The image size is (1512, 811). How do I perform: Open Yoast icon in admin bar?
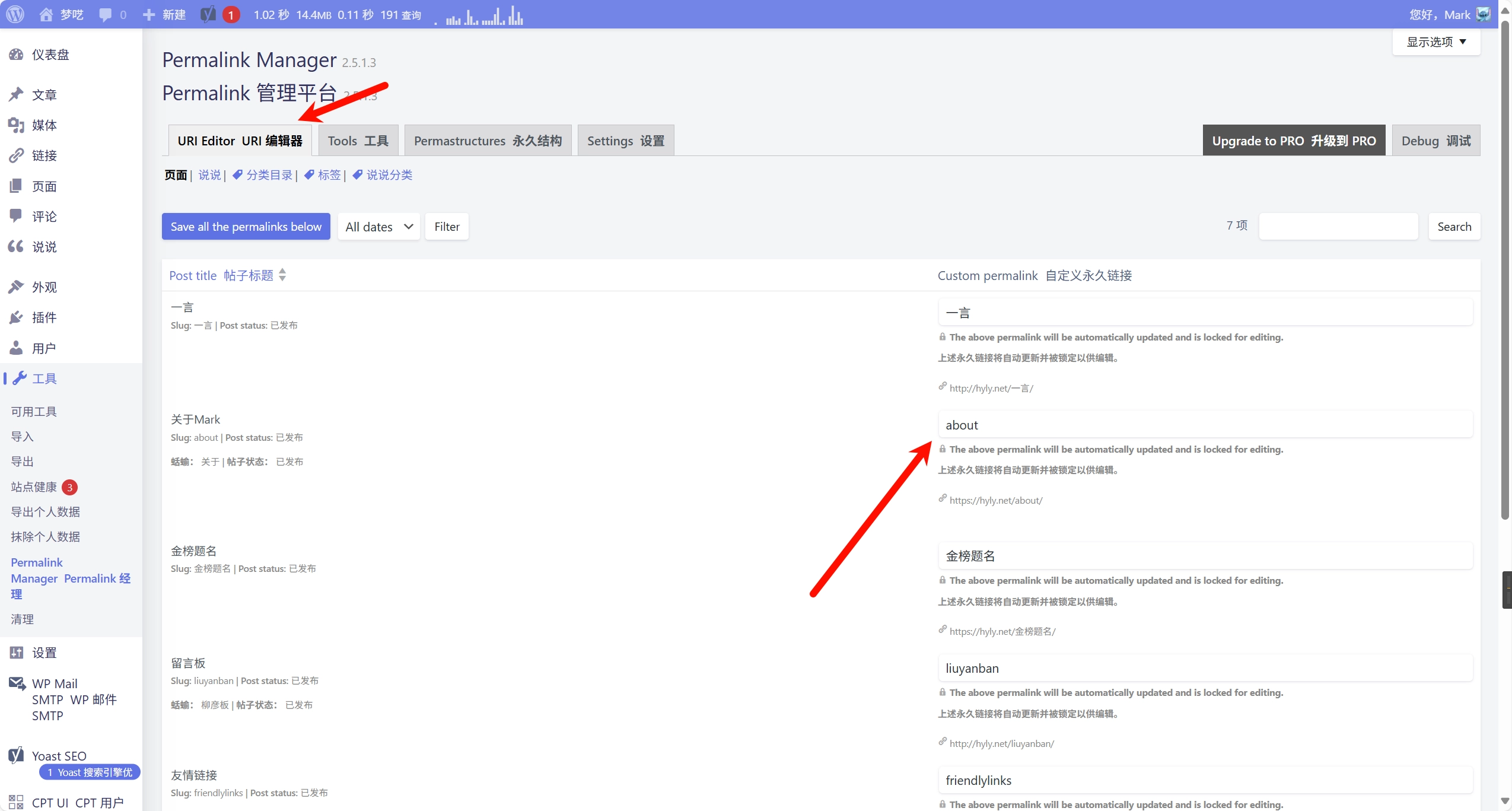coord(208,14)
